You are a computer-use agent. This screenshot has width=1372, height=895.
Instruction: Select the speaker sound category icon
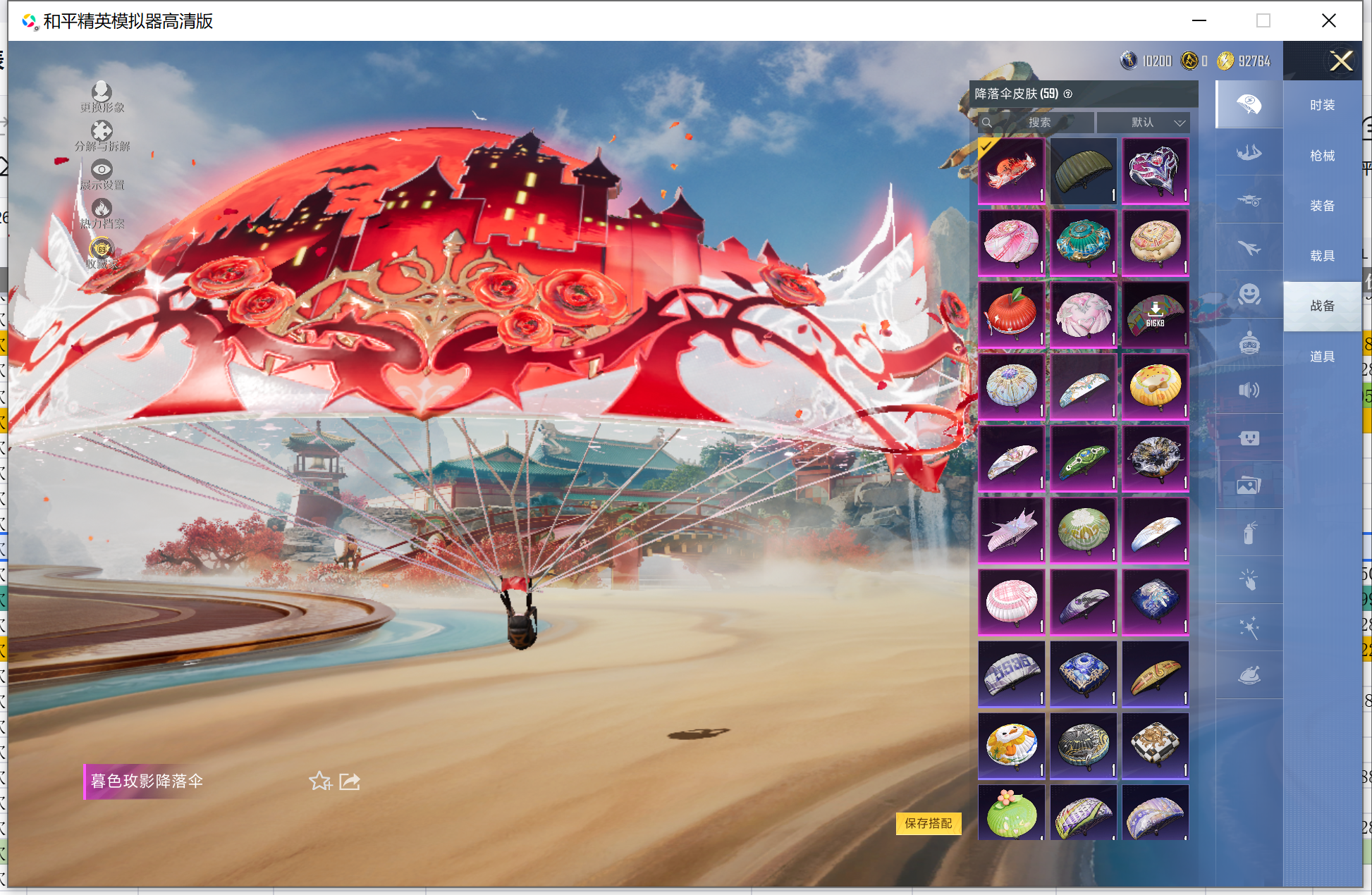[x=1249, y=390]
